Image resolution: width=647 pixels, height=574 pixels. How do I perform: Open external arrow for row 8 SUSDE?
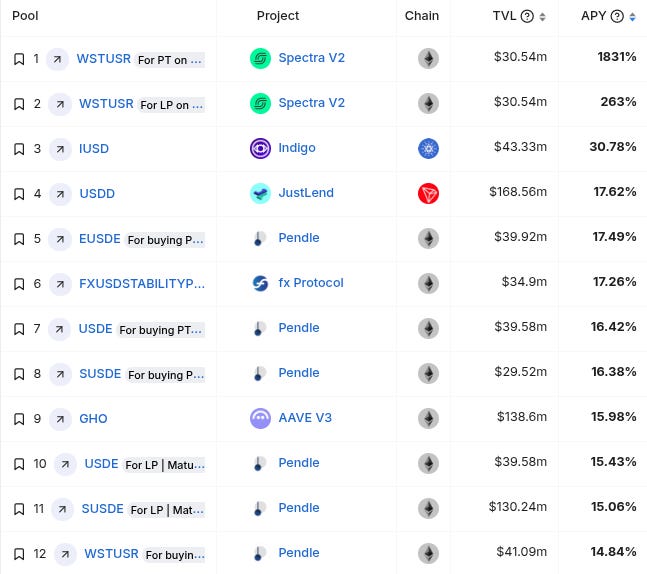tap(60, 374)
